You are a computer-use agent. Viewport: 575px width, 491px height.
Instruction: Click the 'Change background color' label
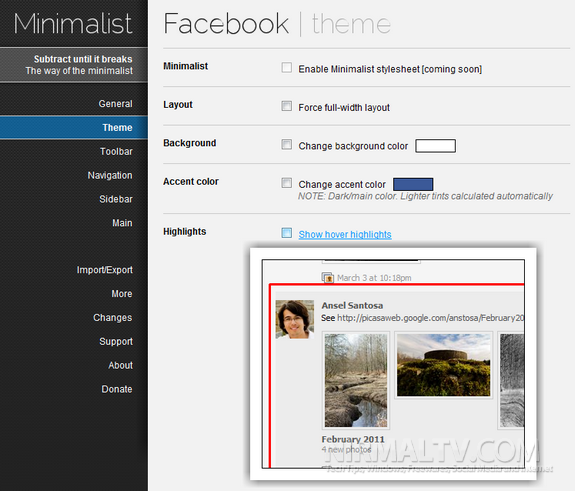coord(353,146)
